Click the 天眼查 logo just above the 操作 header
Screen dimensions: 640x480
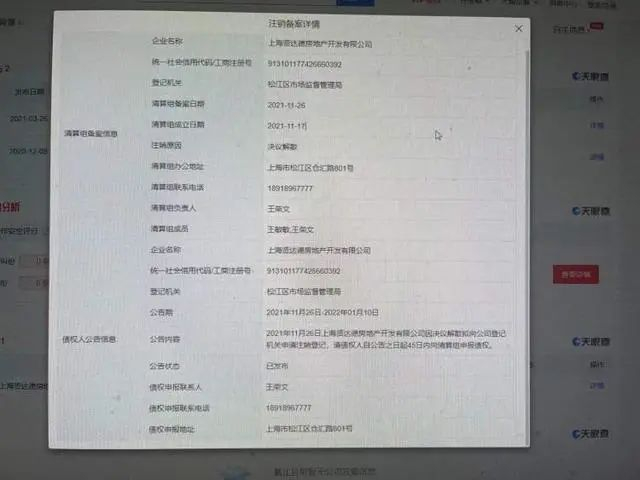click(591, 341)
